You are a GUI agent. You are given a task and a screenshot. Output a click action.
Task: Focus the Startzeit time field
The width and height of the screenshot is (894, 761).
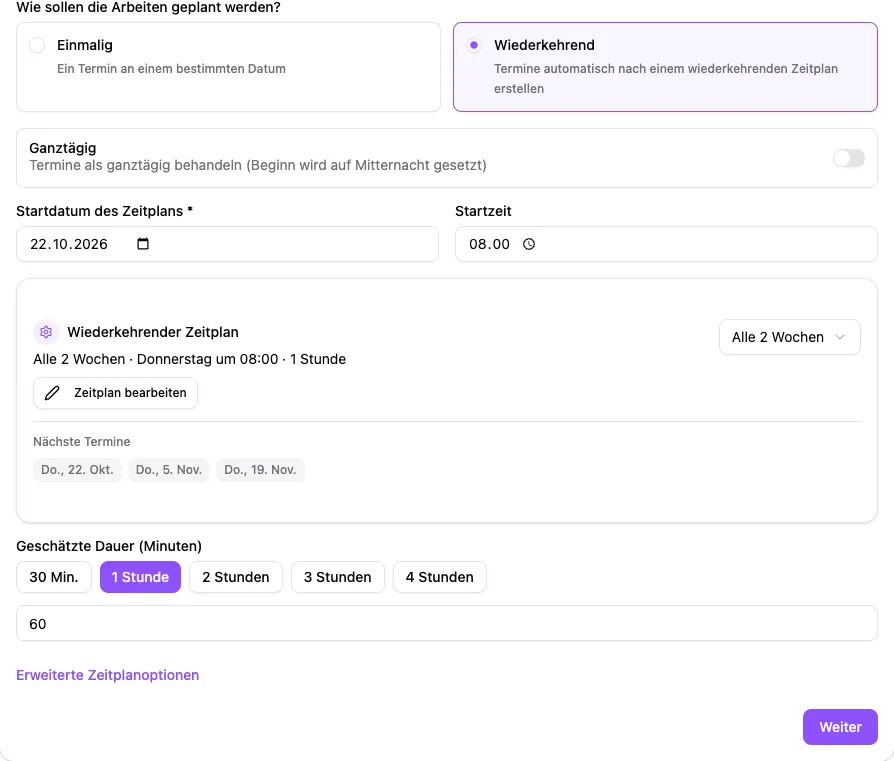(666, 244)
